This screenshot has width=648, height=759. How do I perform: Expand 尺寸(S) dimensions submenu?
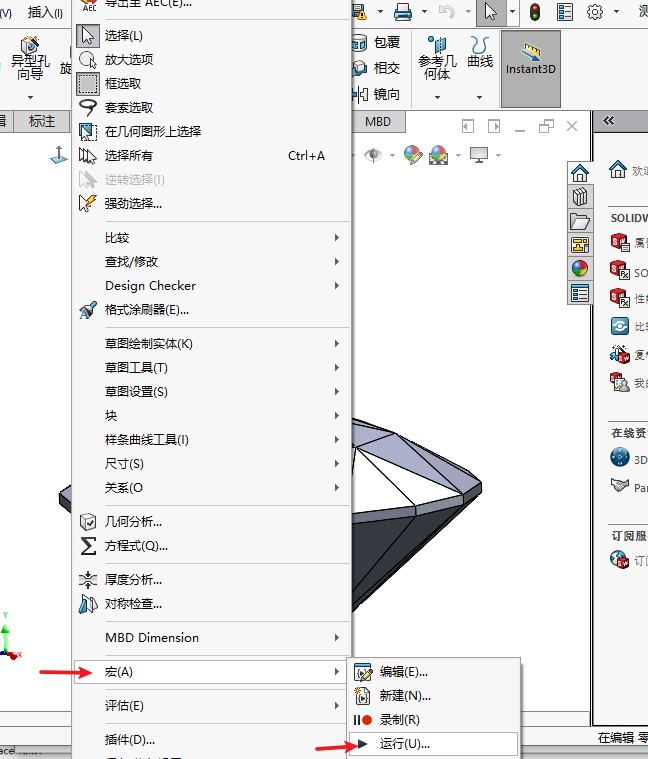(212, 464)
